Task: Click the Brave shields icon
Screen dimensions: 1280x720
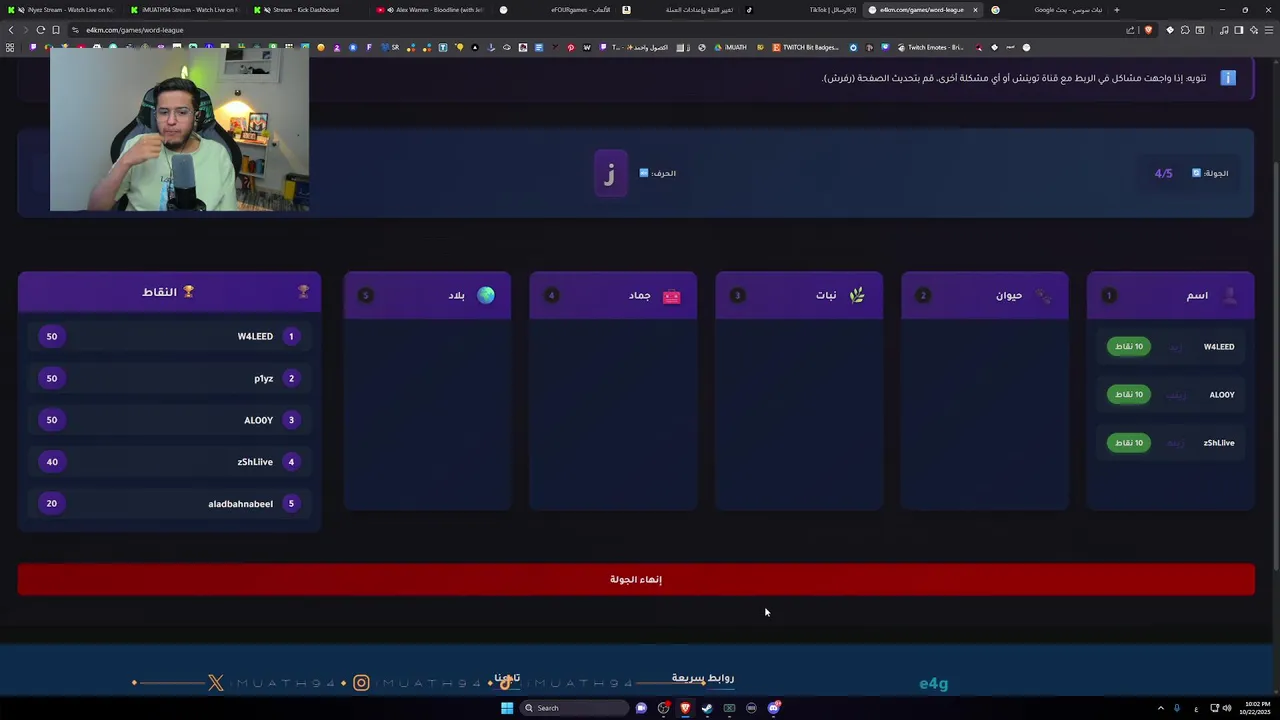Action: (x=1148, y=30)
